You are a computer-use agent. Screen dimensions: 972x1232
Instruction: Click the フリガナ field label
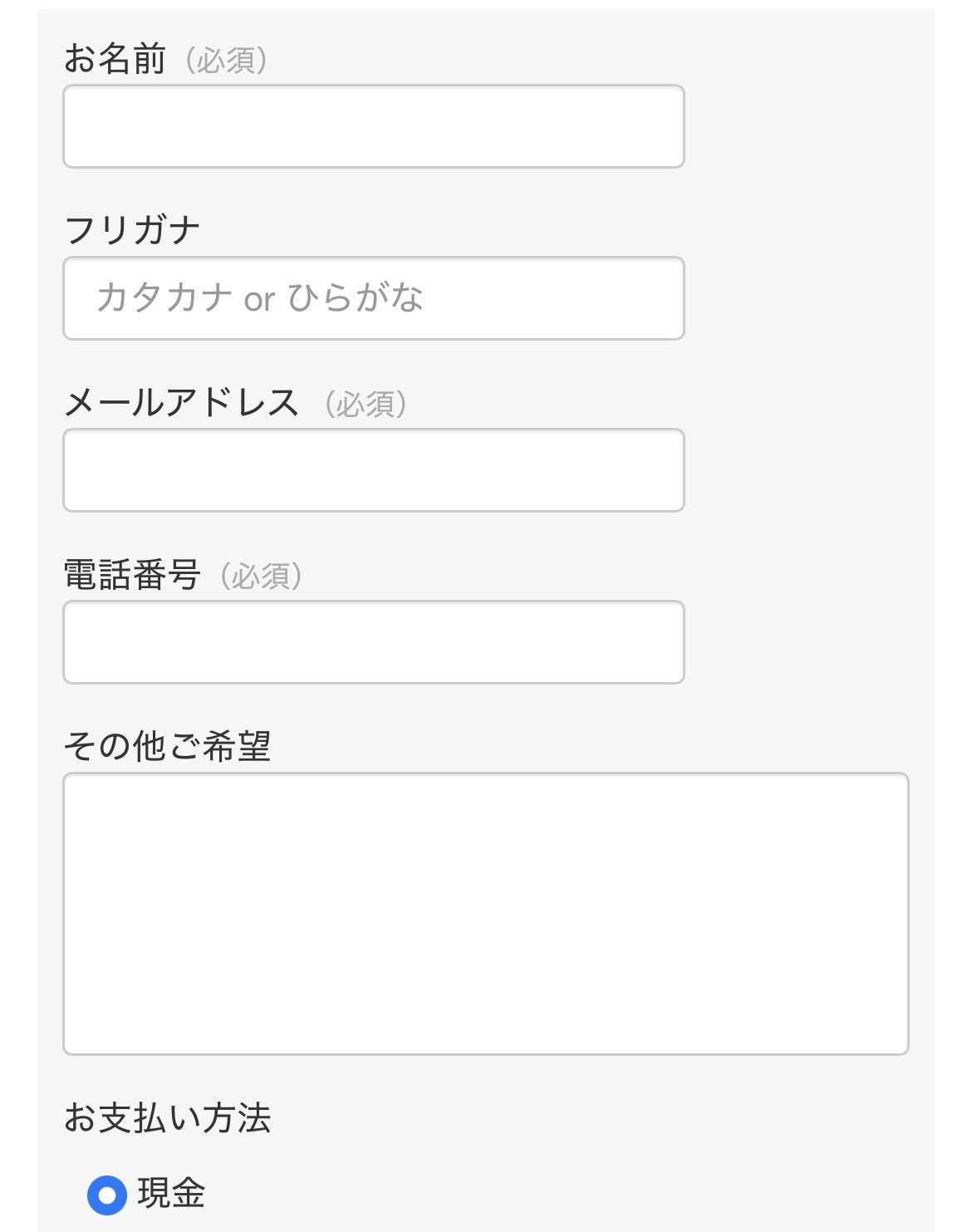coord(132,230)
